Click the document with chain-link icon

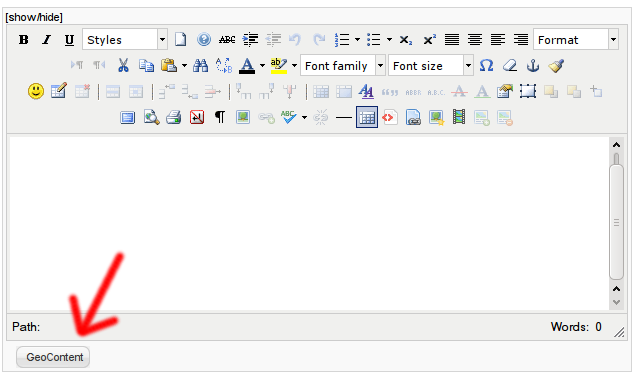click(x=413, y=117)
